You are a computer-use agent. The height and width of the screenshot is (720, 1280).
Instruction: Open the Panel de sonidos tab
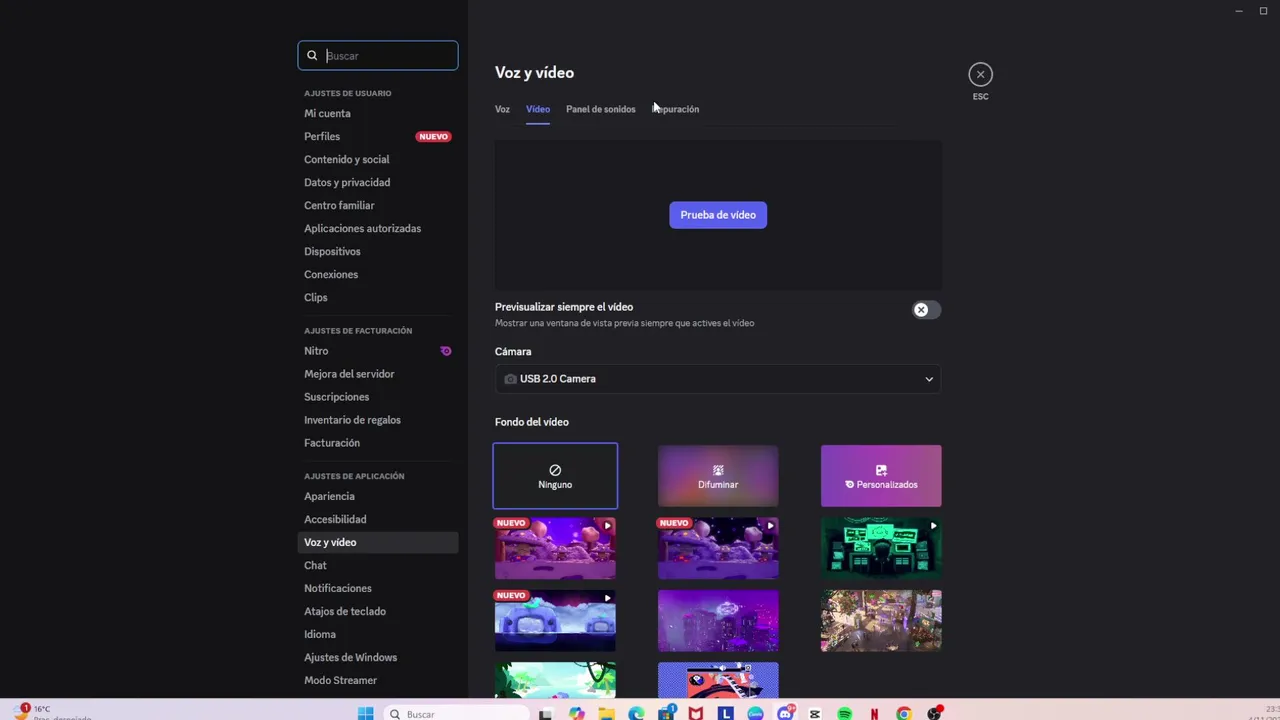600,109
